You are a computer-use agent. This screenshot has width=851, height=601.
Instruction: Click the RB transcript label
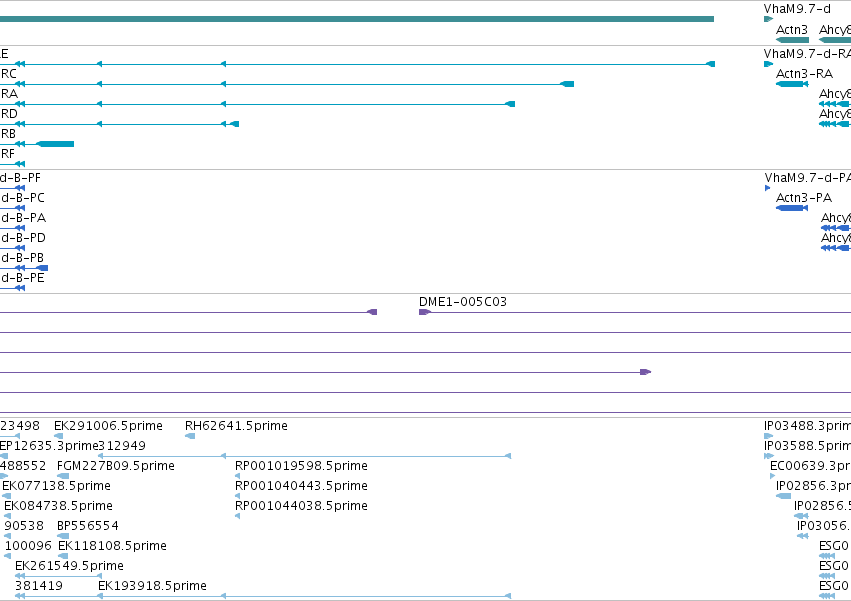click(x=9, y=134)
